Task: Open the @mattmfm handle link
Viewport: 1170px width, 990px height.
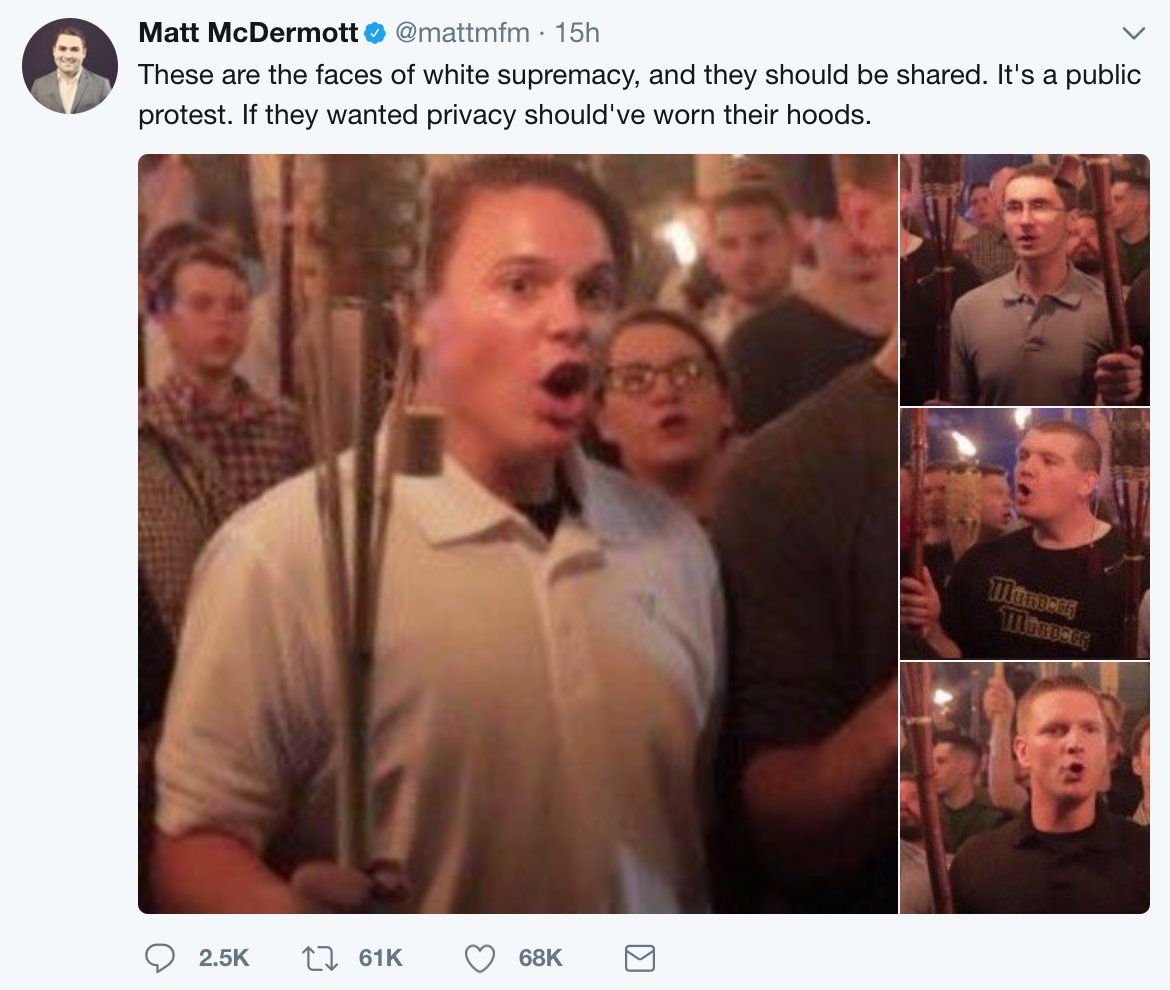Action: tap(462, 33)
